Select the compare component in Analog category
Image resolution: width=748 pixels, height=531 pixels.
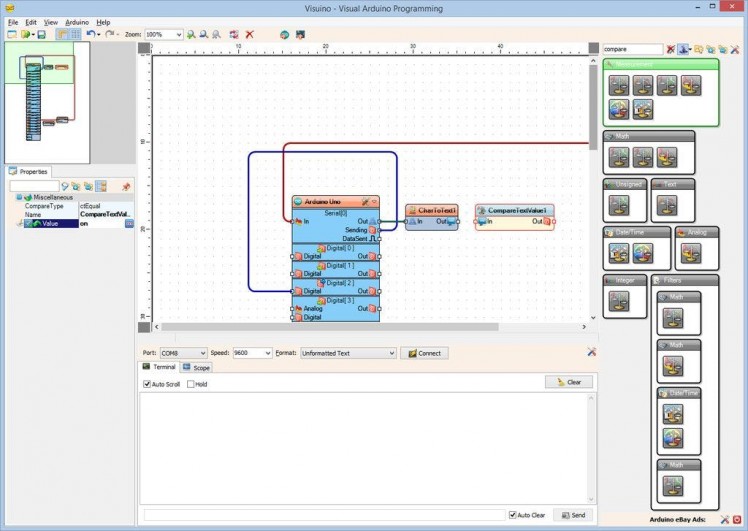point(691,253)
